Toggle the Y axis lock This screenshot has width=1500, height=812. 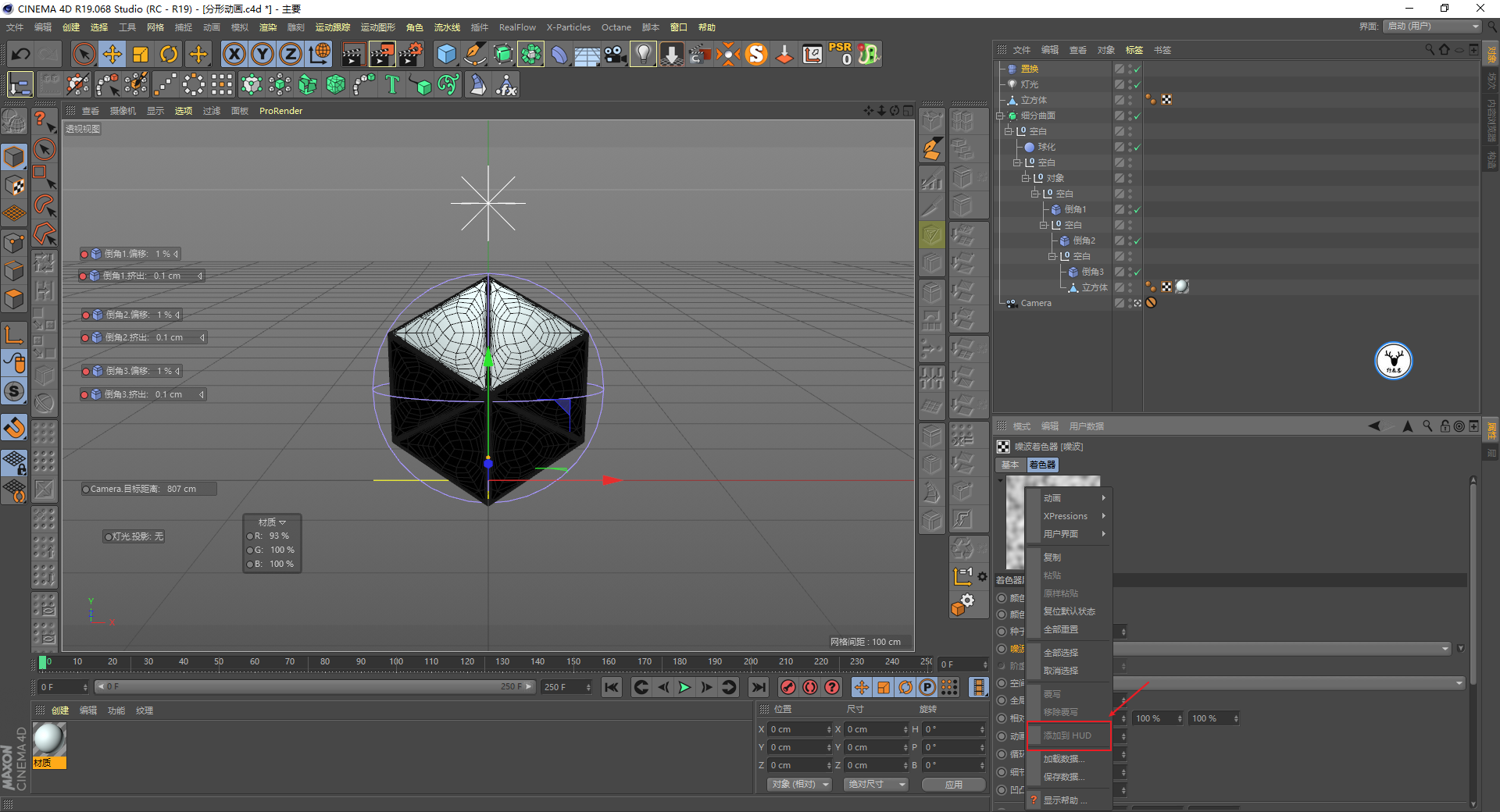262,54
